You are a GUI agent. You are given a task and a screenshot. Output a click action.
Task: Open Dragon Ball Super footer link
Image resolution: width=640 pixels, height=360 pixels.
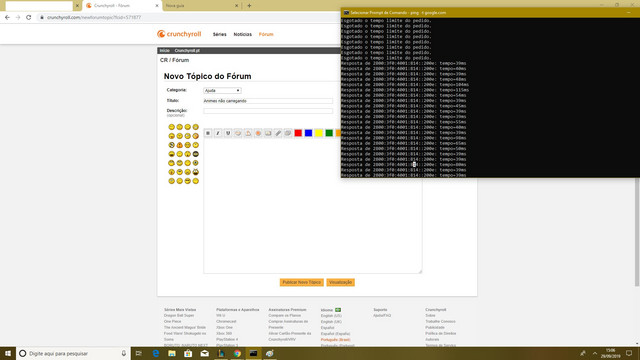(179, 316)
